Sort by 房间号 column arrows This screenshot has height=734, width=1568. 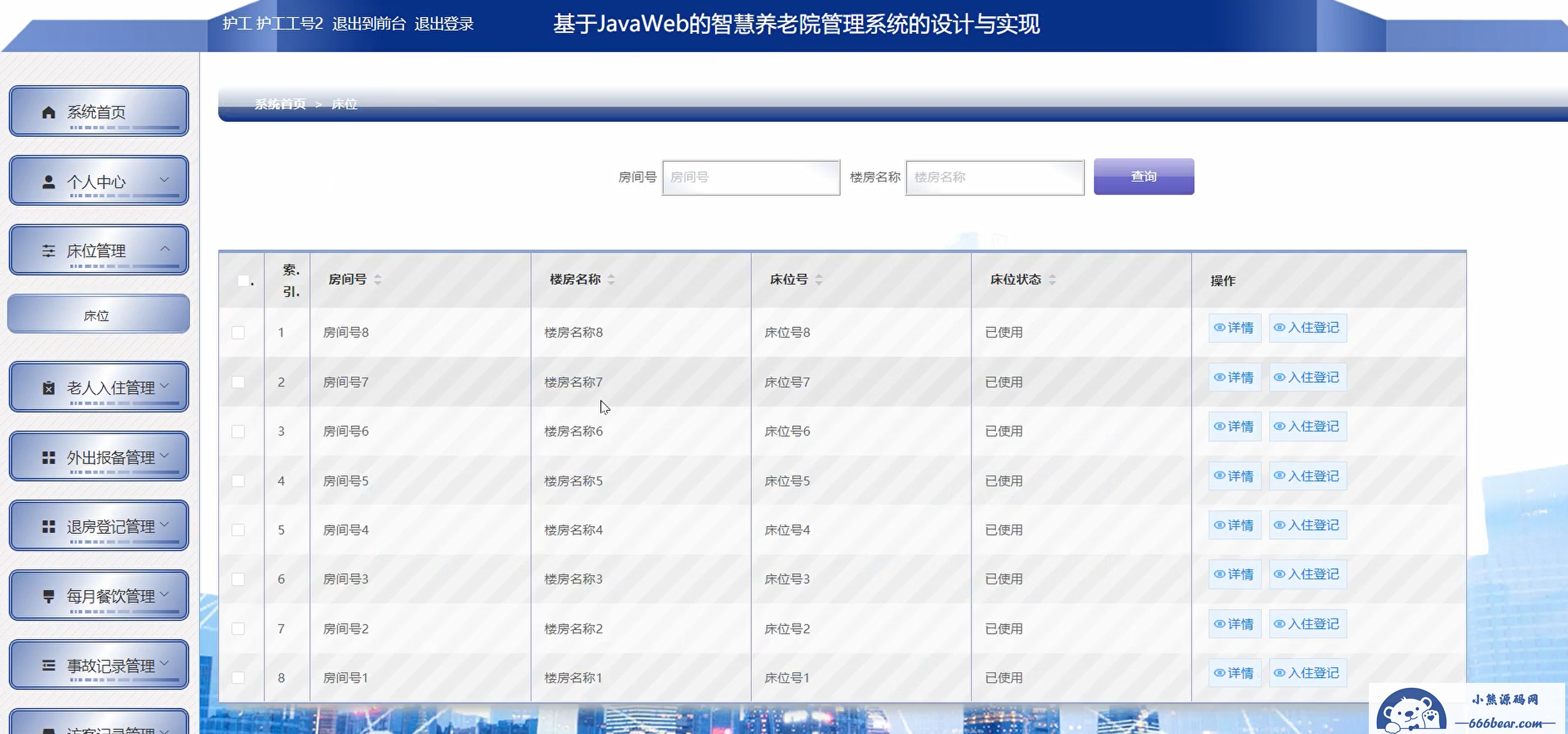(378, 279)
